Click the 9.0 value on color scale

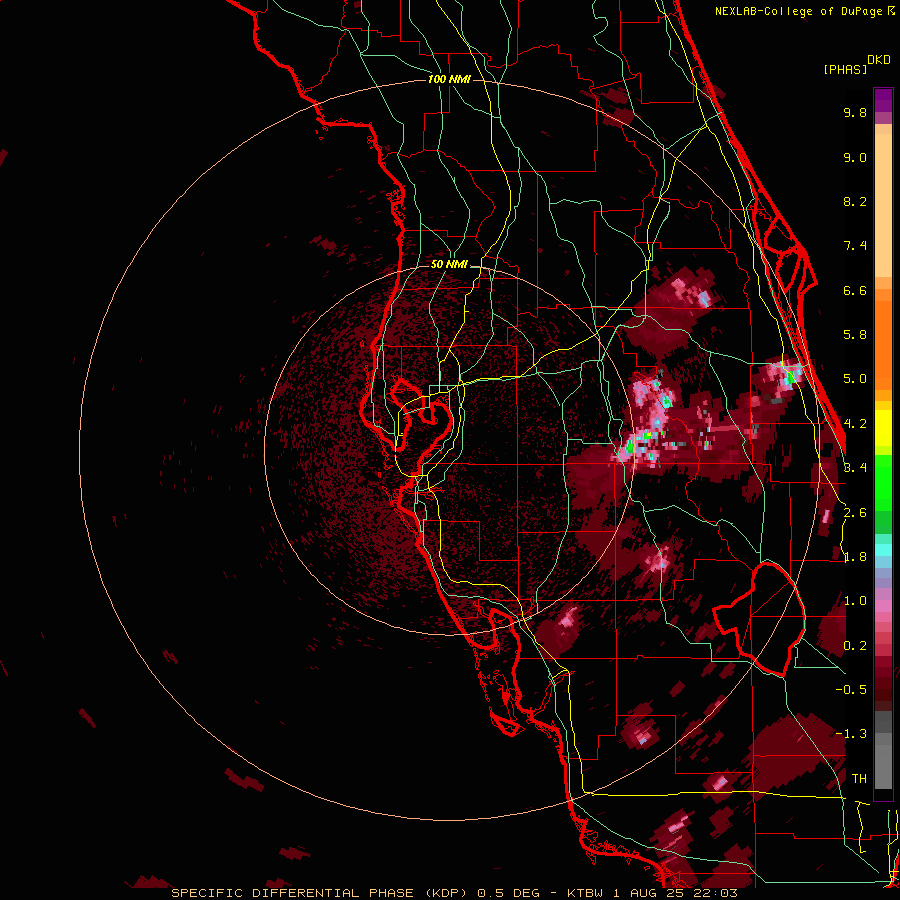(x=855, y=157)
